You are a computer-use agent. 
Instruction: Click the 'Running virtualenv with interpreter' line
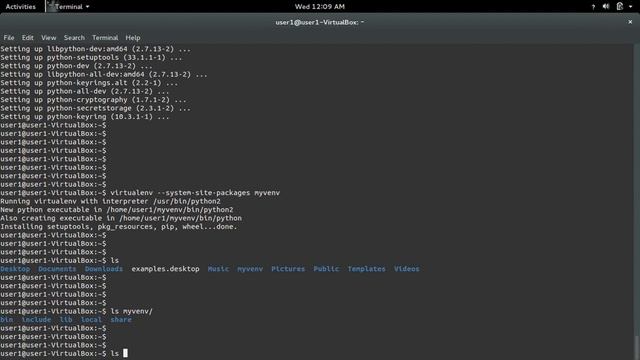(110, 201)
